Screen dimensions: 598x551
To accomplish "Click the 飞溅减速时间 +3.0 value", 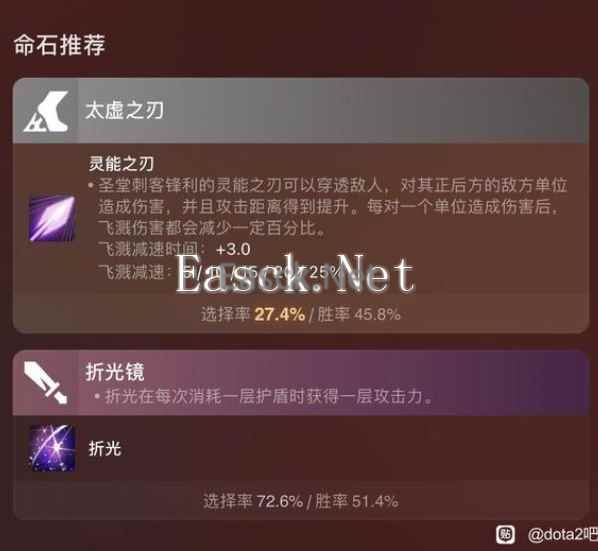I will click(x=233, y=250).
